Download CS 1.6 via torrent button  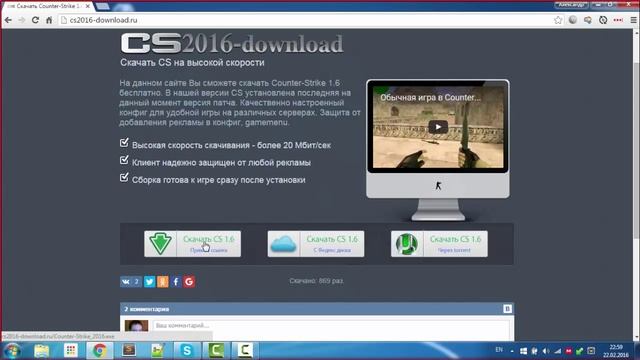point(439,244)
